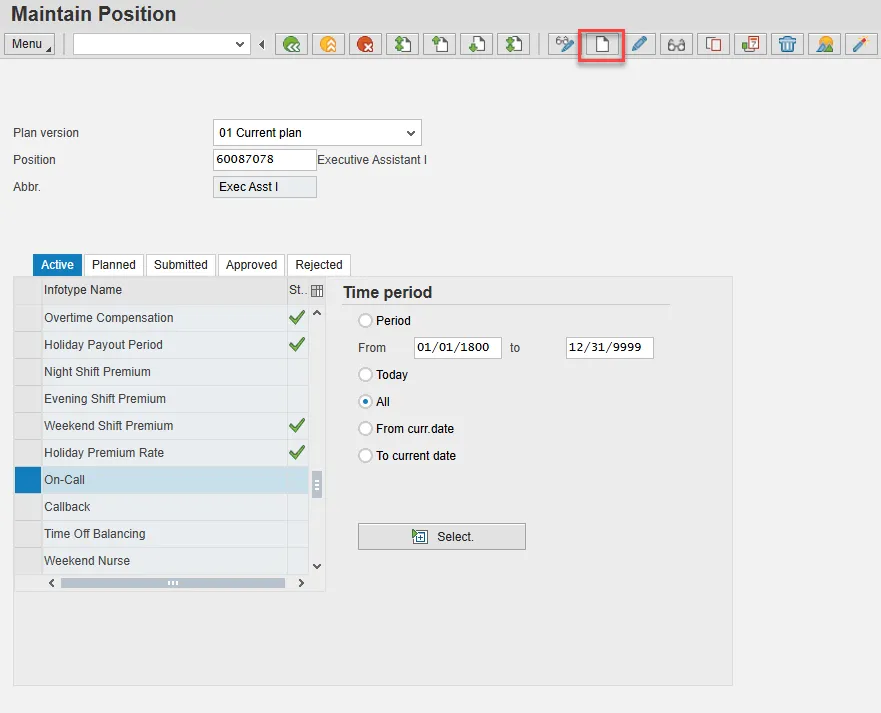The height and width of the screenshot is (713, 881).
Task: Select the From curr.date radio button
Action: click(x=365, y=428)
